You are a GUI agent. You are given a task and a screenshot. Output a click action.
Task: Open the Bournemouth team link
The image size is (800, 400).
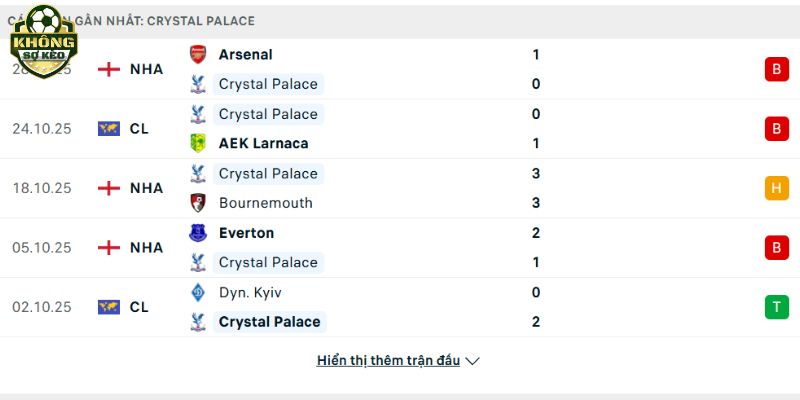coord(265,203)
